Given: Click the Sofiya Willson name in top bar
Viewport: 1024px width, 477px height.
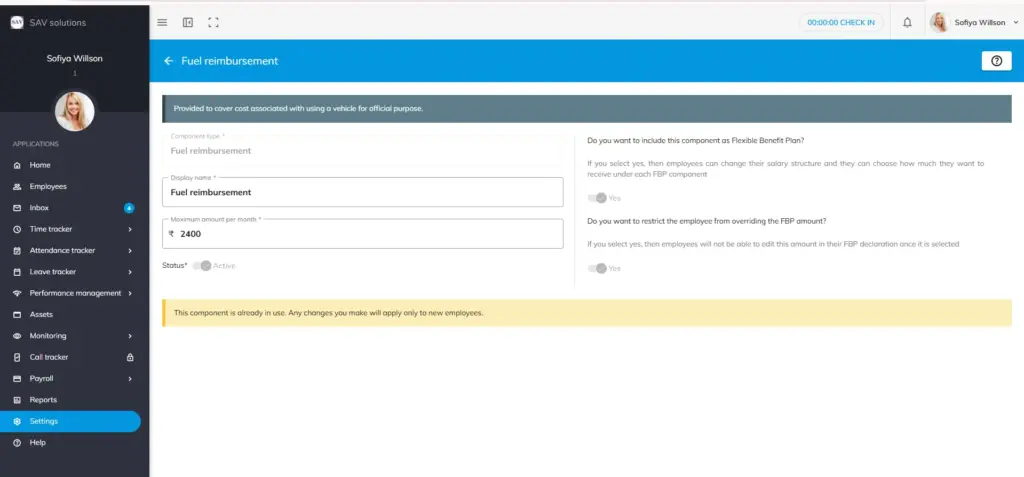Looking at the screenshot, I should pos(980,22).
